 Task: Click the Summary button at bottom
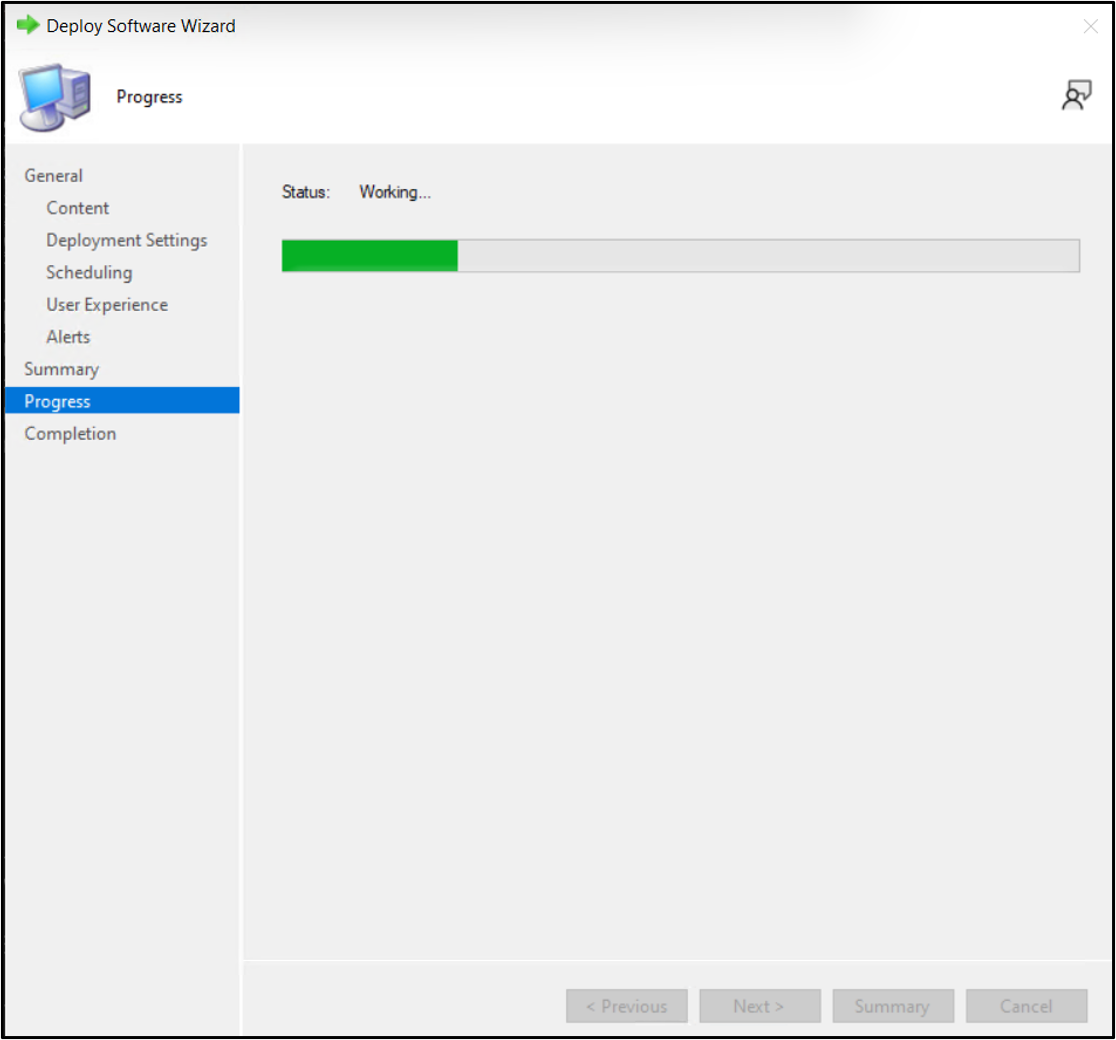point(893,1006)
